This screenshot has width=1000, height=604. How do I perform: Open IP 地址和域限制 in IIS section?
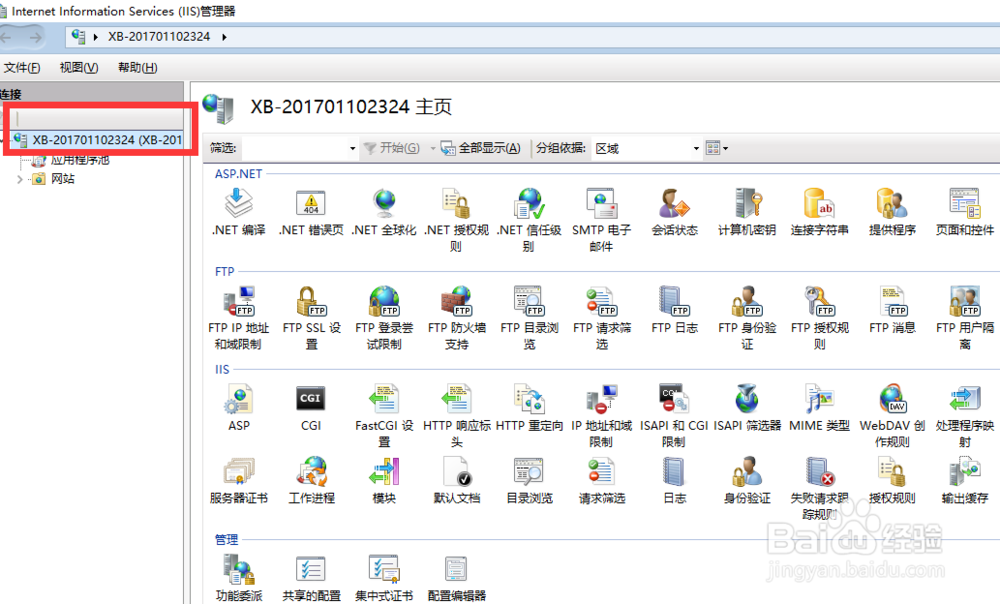click(601, 416)
